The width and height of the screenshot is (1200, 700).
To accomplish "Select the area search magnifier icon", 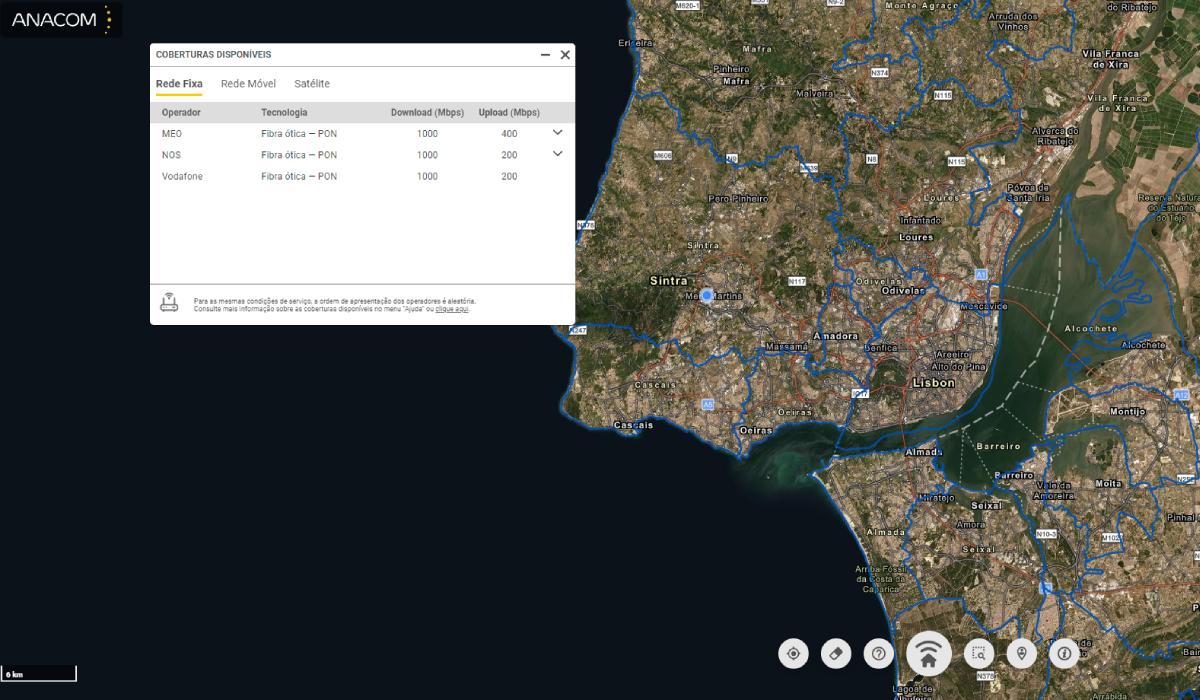I will tap(979, 654).
